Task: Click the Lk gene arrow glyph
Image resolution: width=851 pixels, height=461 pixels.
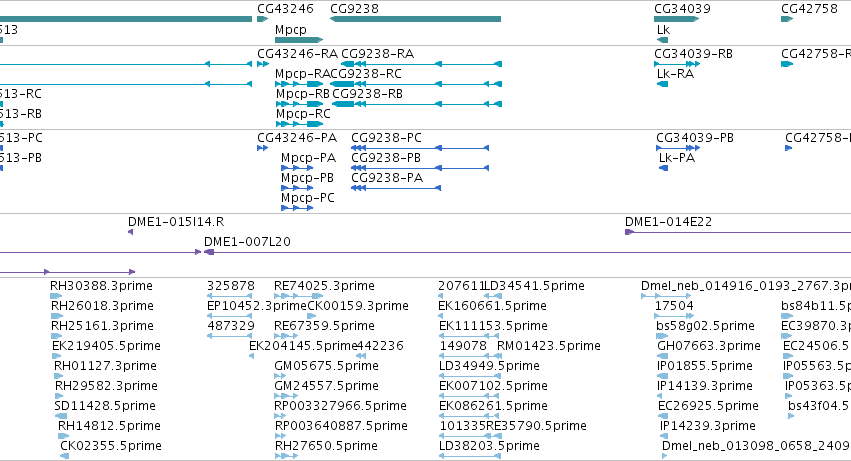Action: click(x=662, y=40)
